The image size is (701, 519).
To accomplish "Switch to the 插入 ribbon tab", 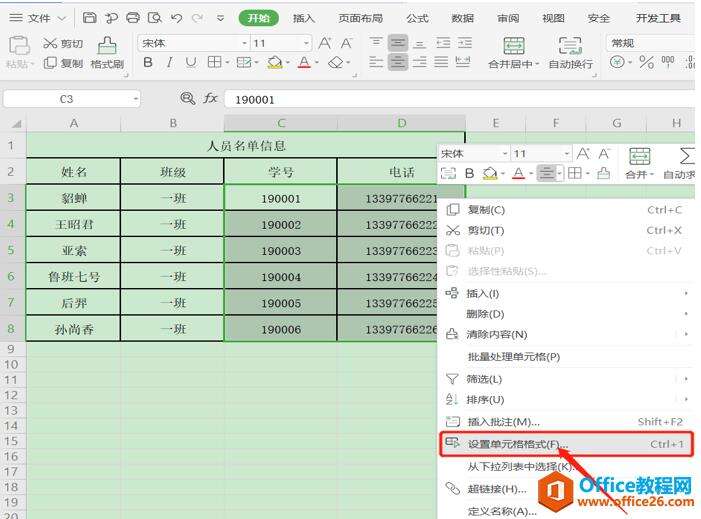I will pyautogui.click(x=303, y=18).
